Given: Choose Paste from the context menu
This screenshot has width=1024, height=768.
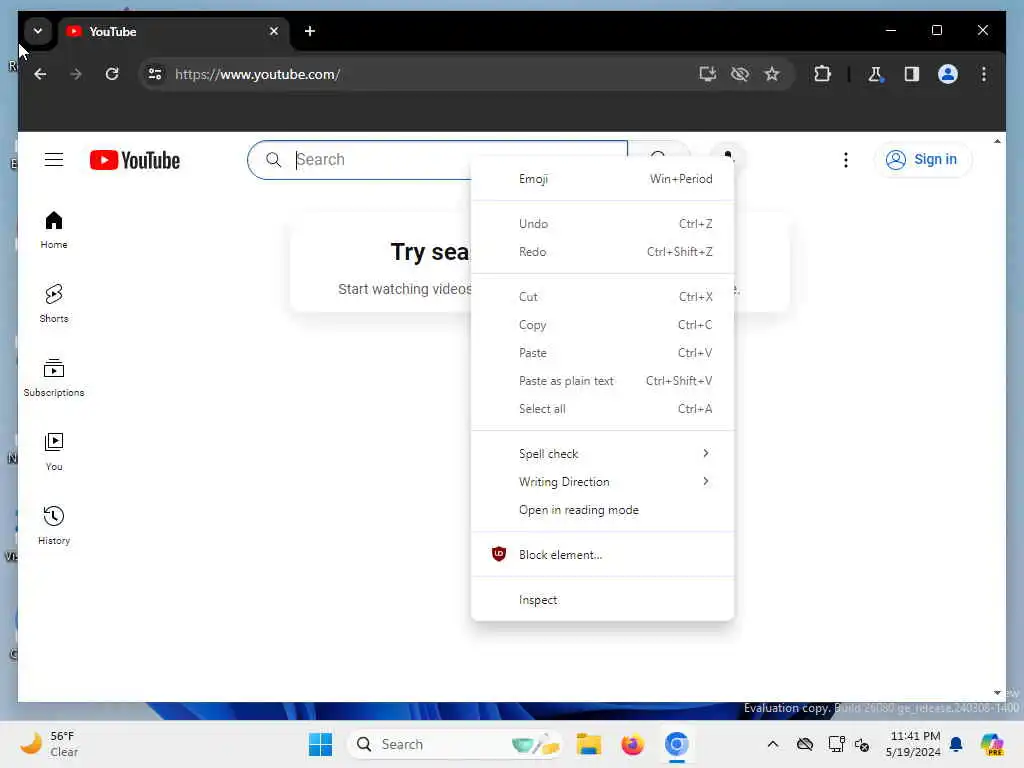Looking at the screenshot, I should [x=602, y=353].
